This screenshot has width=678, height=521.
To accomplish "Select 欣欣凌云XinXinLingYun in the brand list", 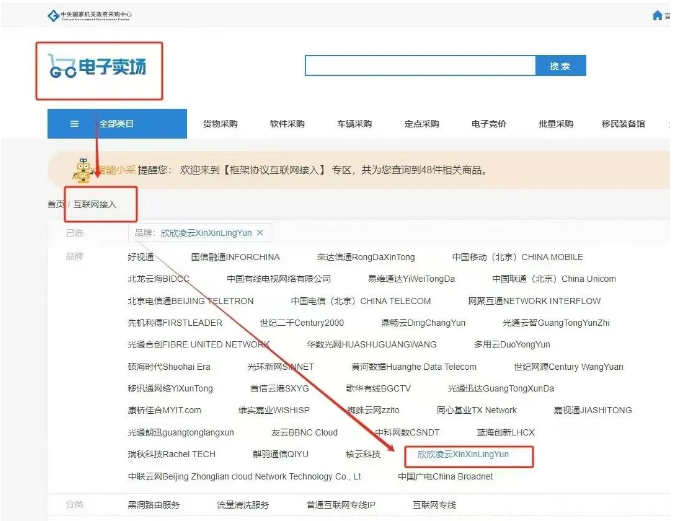I will pyautogui.click(x=463, y=454).
